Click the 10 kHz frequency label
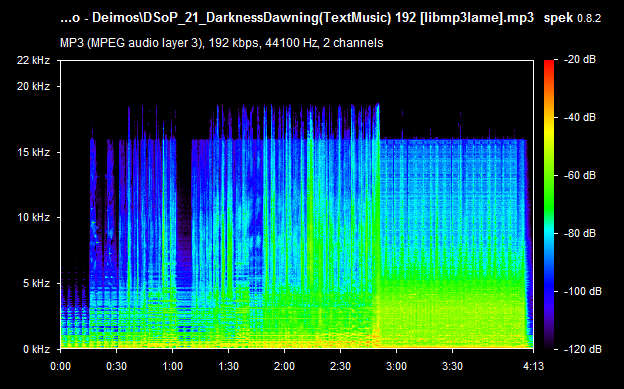The width and height of the screenshot is (624, 389). point(33,217)
